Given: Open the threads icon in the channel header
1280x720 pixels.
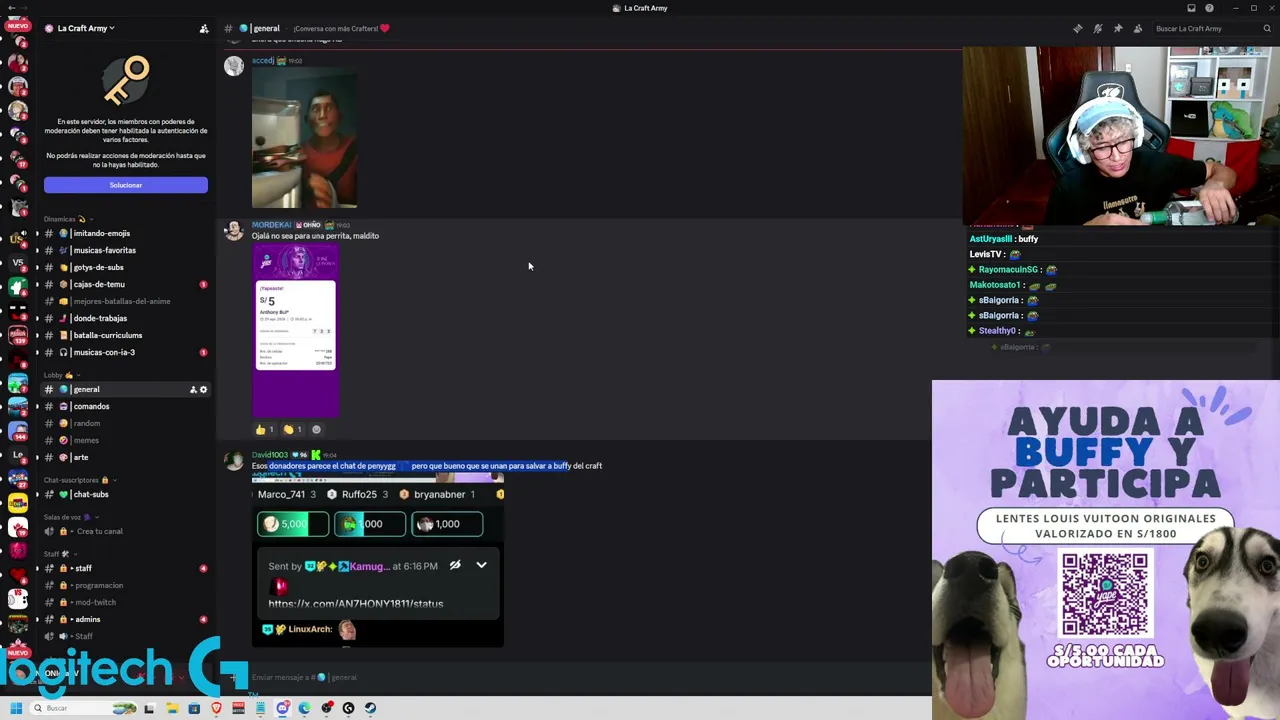Looking at the screenshot, I should pos(1077,28).
